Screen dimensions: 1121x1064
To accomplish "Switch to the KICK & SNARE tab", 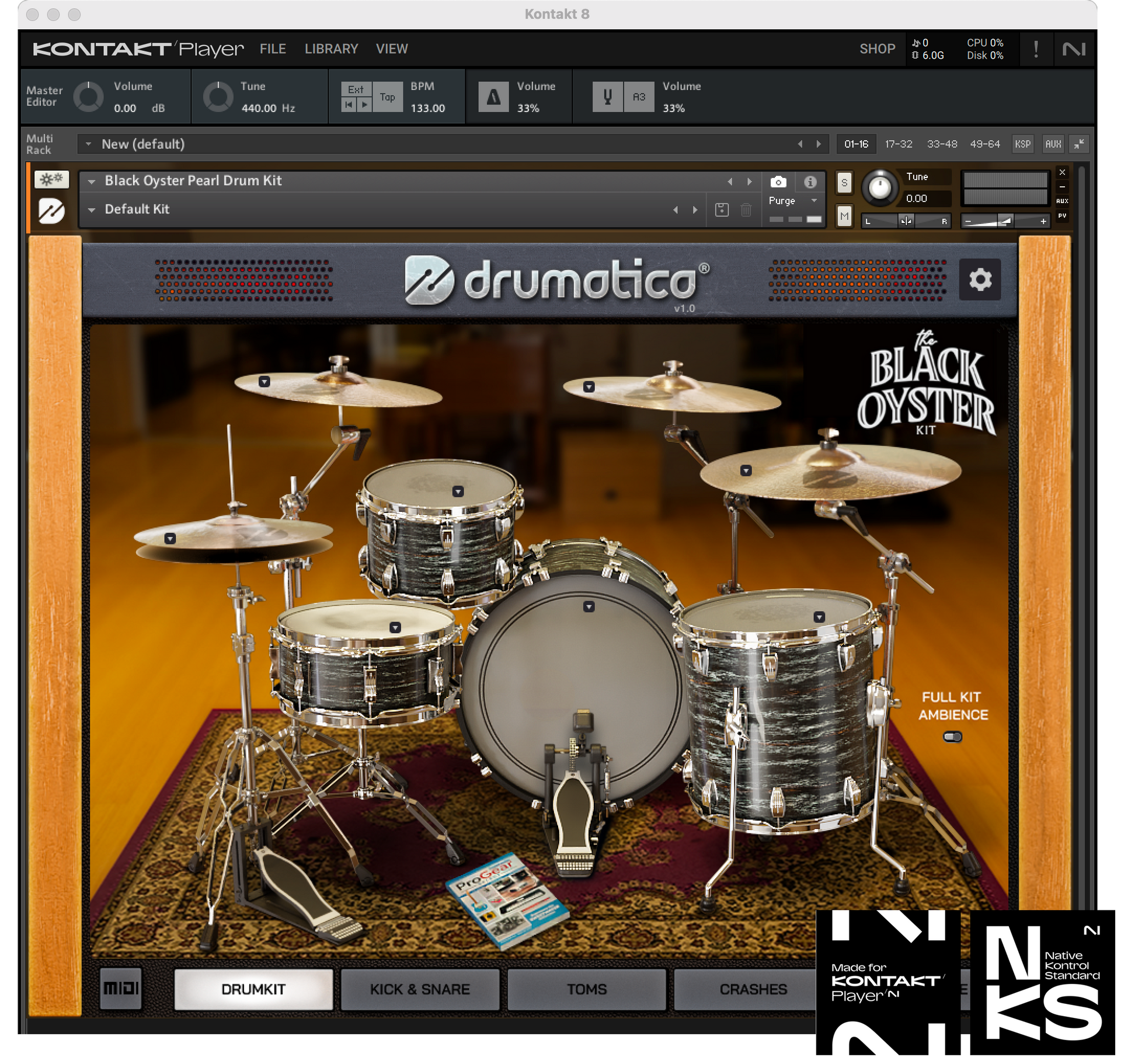I will click(420, 989).
